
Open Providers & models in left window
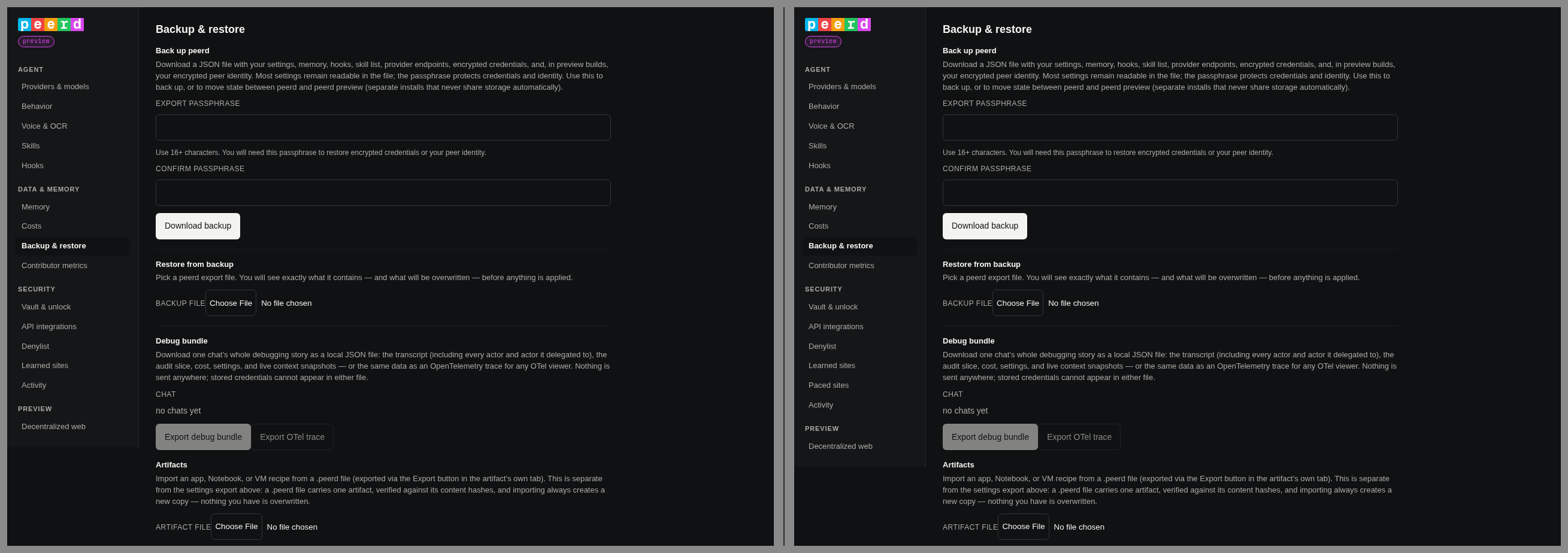(x=73, y=87)
